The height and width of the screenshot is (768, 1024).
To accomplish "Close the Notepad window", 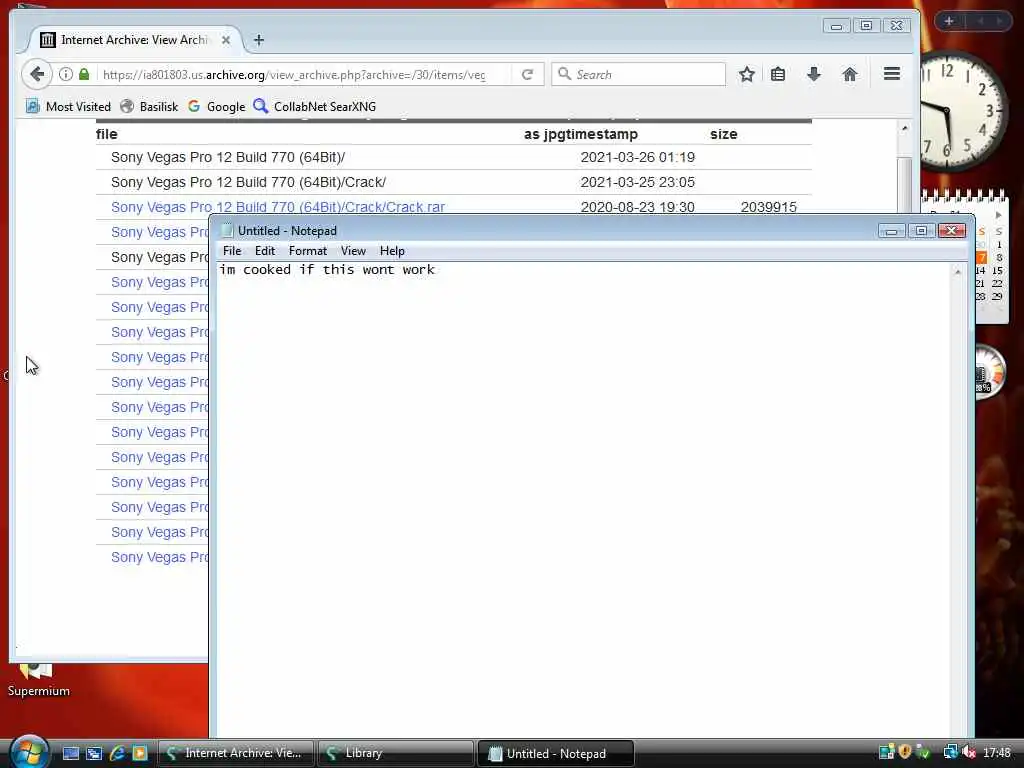I will [952, 231].
